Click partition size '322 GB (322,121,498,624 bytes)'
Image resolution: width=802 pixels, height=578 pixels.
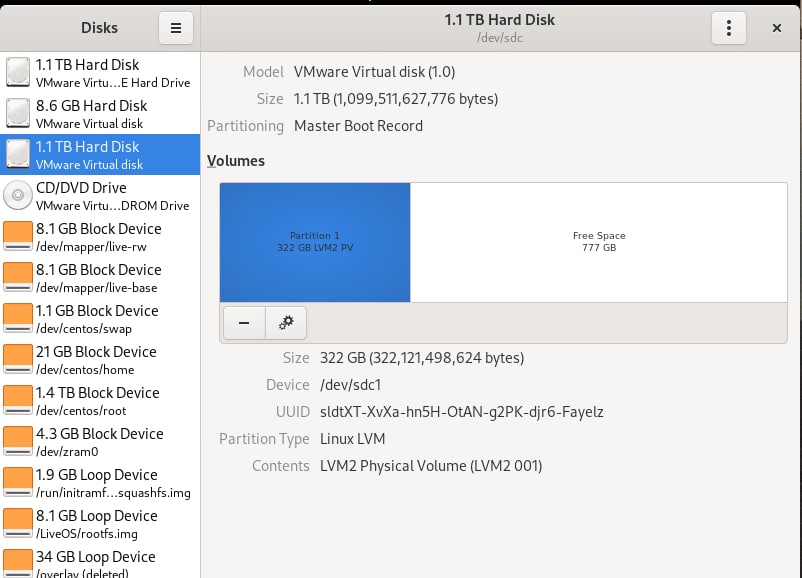tap(422, 358)
